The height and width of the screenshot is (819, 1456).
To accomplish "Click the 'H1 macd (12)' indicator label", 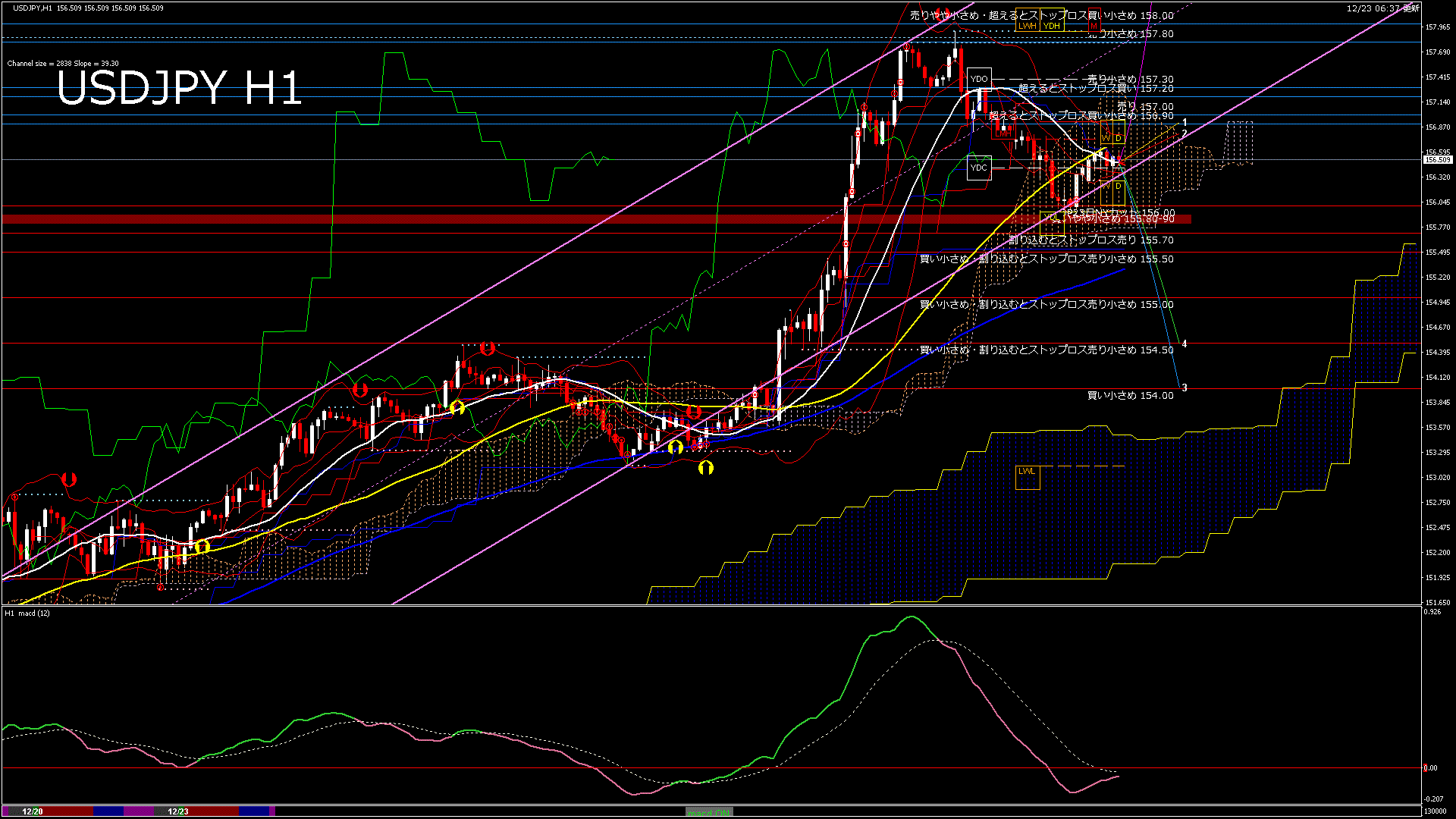I will [x=27, y=613].
